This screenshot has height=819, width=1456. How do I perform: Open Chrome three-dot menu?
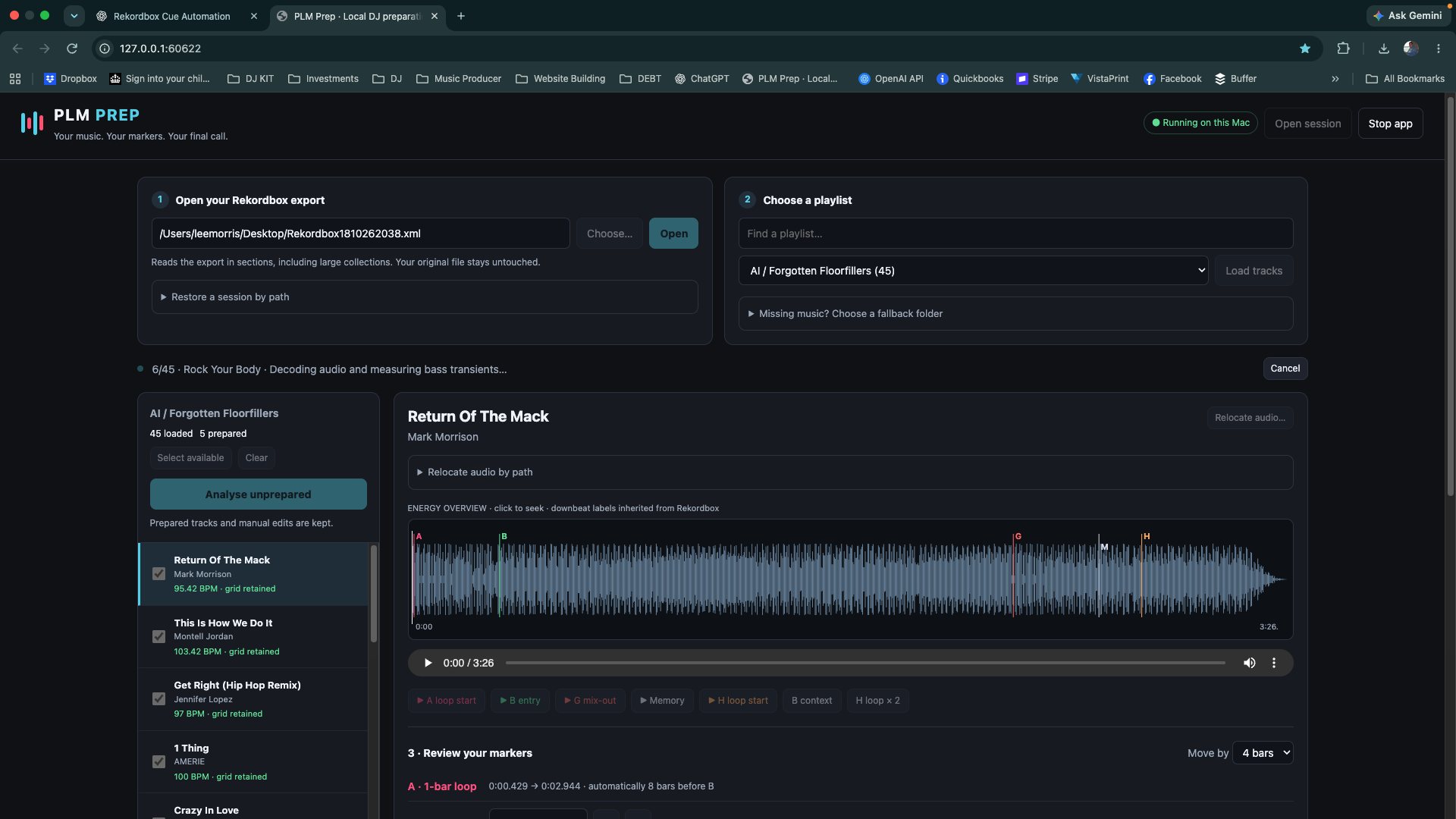click(x=1439, y=49)
